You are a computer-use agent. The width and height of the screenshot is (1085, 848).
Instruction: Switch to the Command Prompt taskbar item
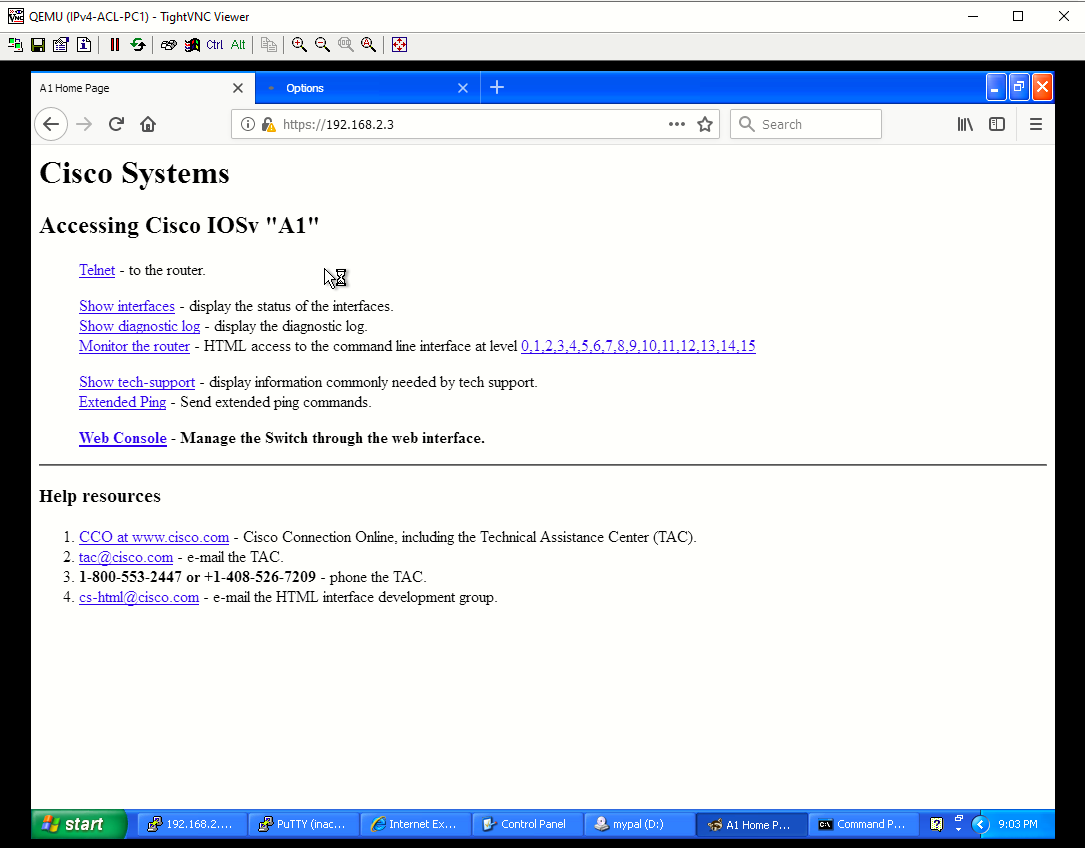pos(863,824)
